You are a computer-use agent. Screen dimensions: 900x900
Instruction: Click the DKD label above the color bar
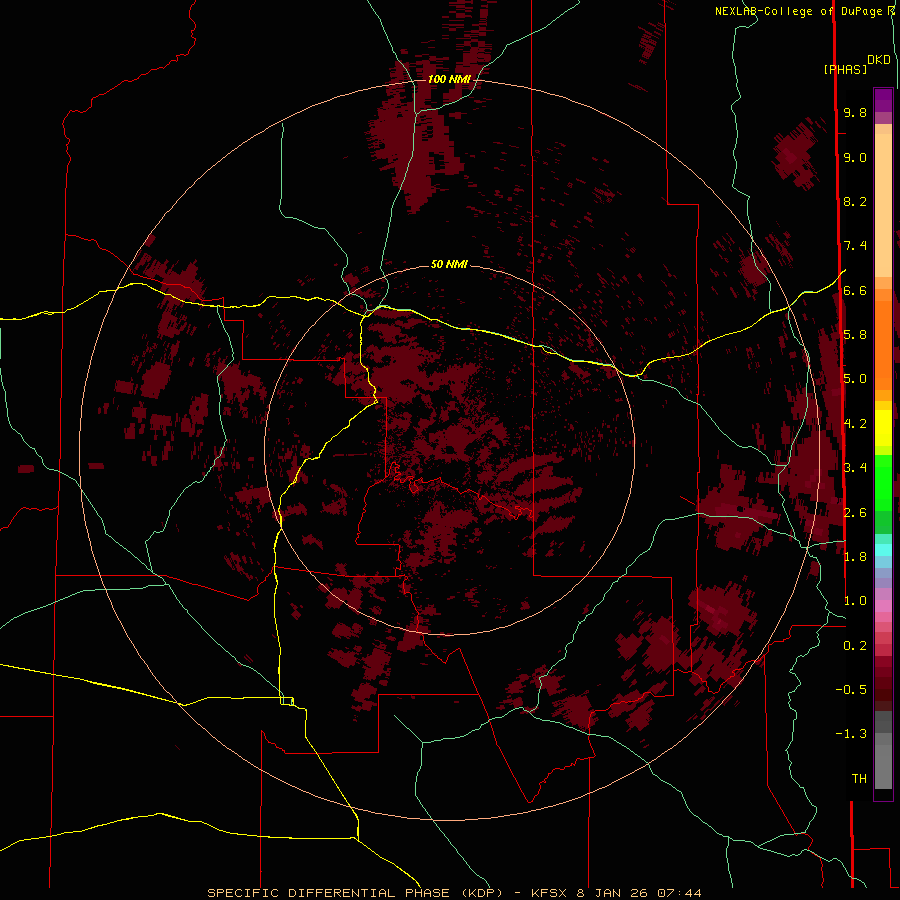tap(879, 60)
